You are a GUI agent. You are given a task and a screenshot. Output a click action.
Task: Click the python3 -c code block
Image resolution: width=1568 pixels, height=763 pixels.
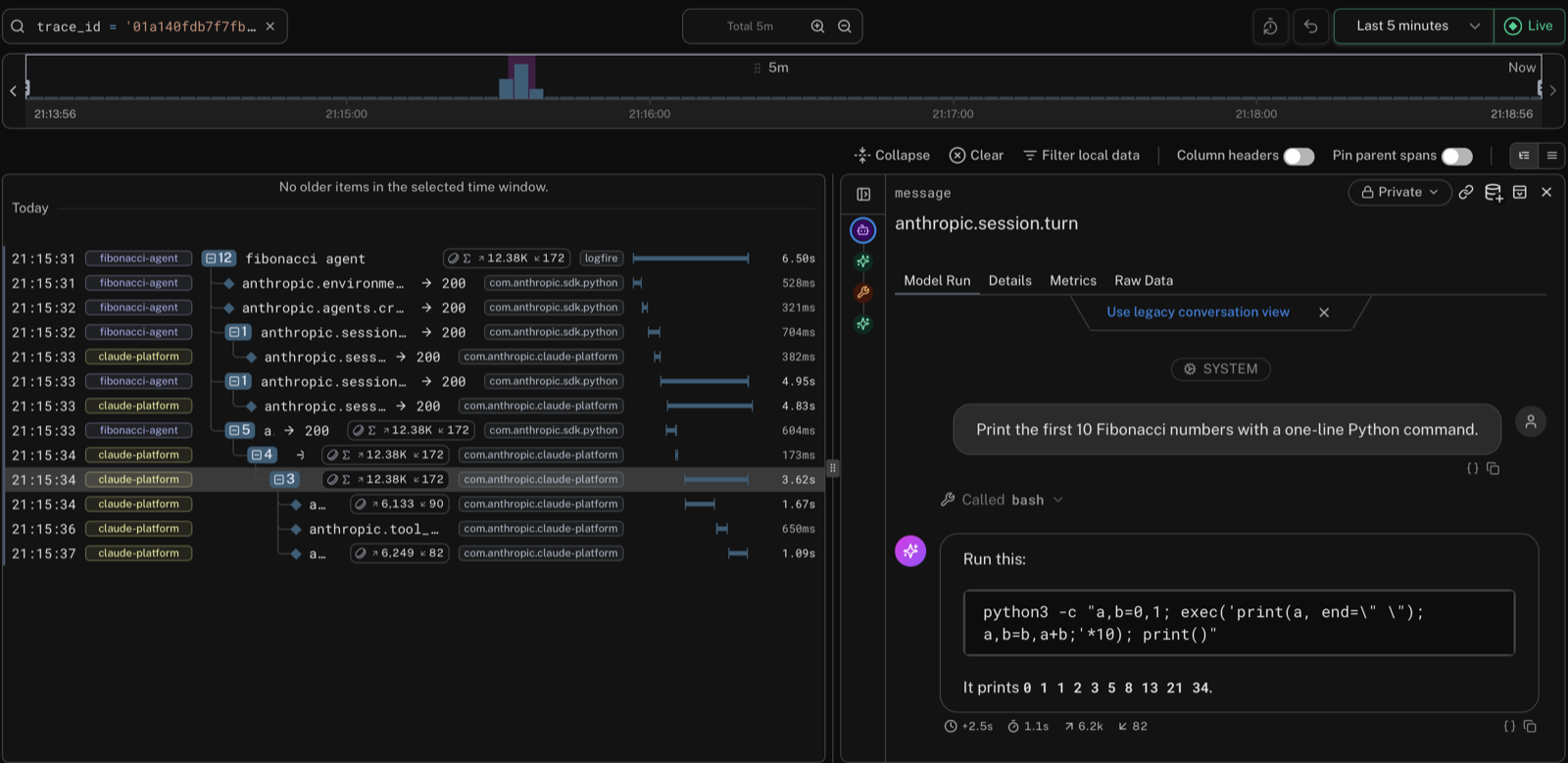(1239, 623)
